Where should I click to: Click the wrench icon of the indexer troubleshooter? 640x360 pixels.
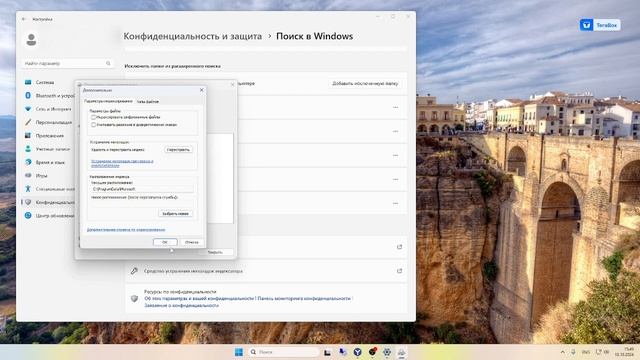click(134, 271)
